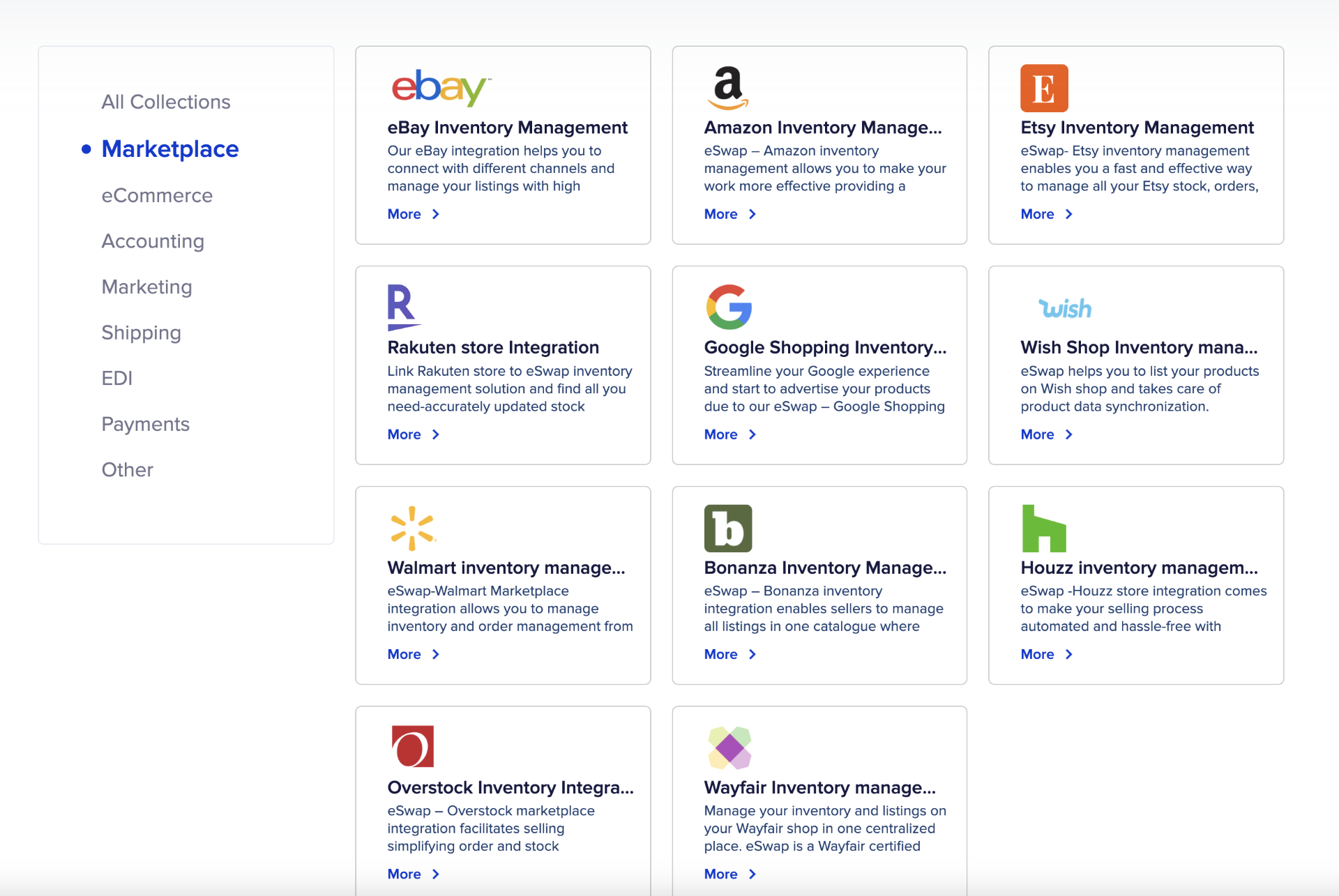
Task: Click More link on Etsy card
Action: [1047, 214]
